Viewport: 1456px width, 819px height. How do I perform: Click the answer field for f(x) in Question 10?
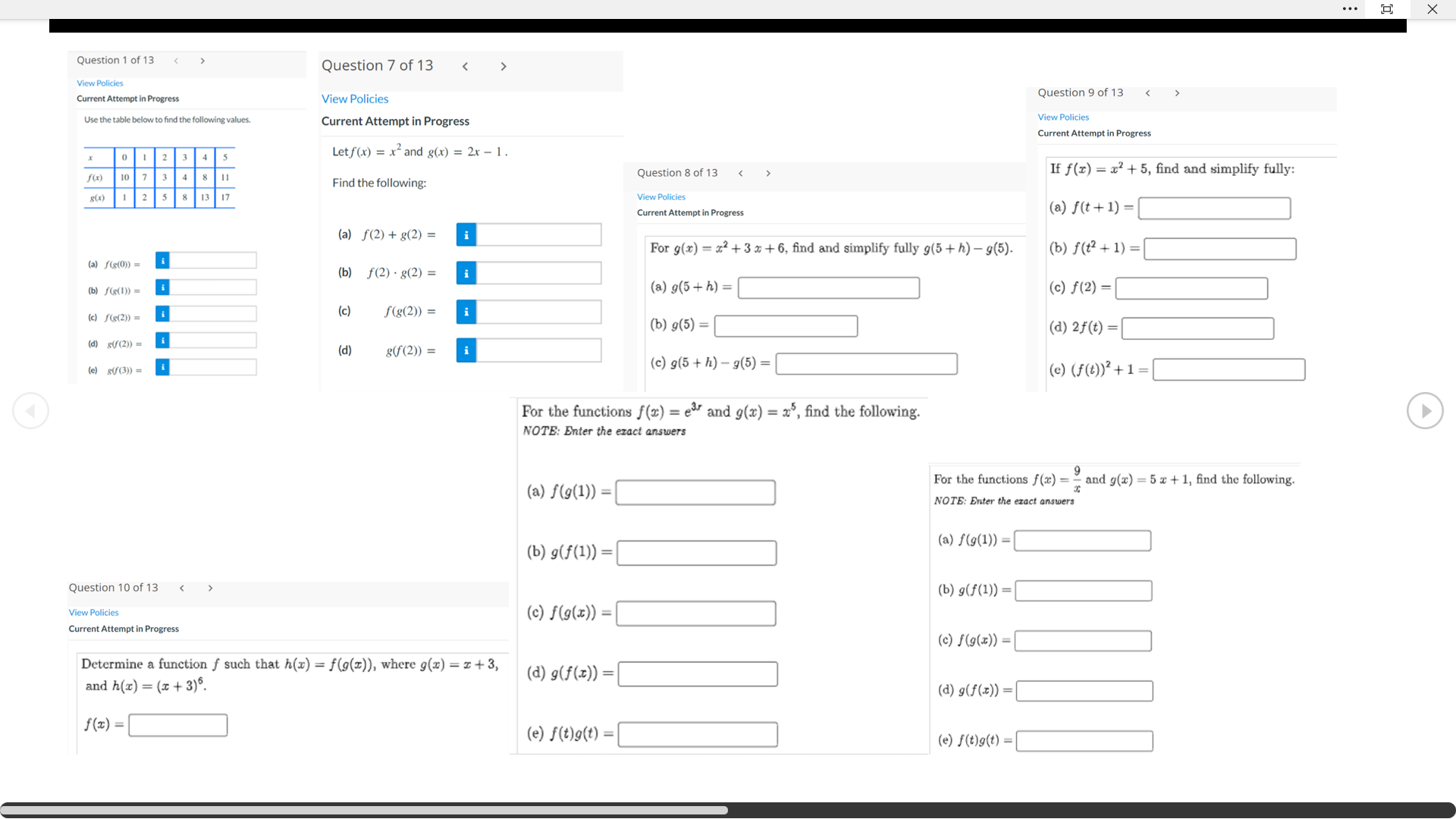[177, 725]
